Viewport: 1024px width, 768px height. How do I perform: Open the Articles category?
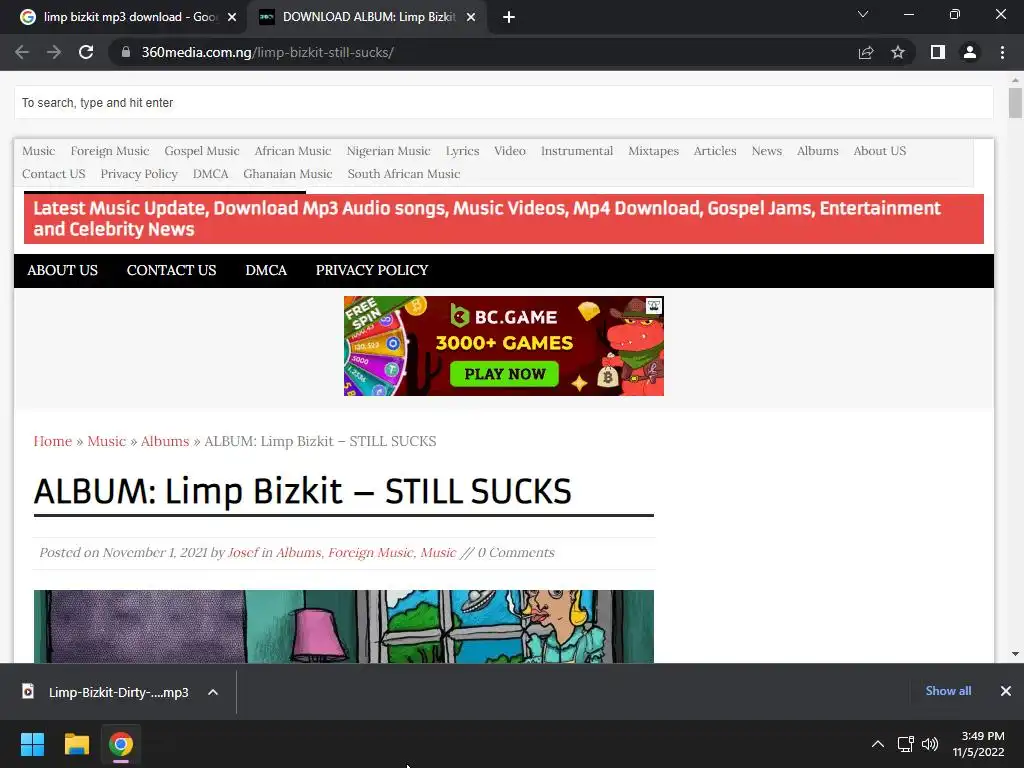tap(715, 151)
